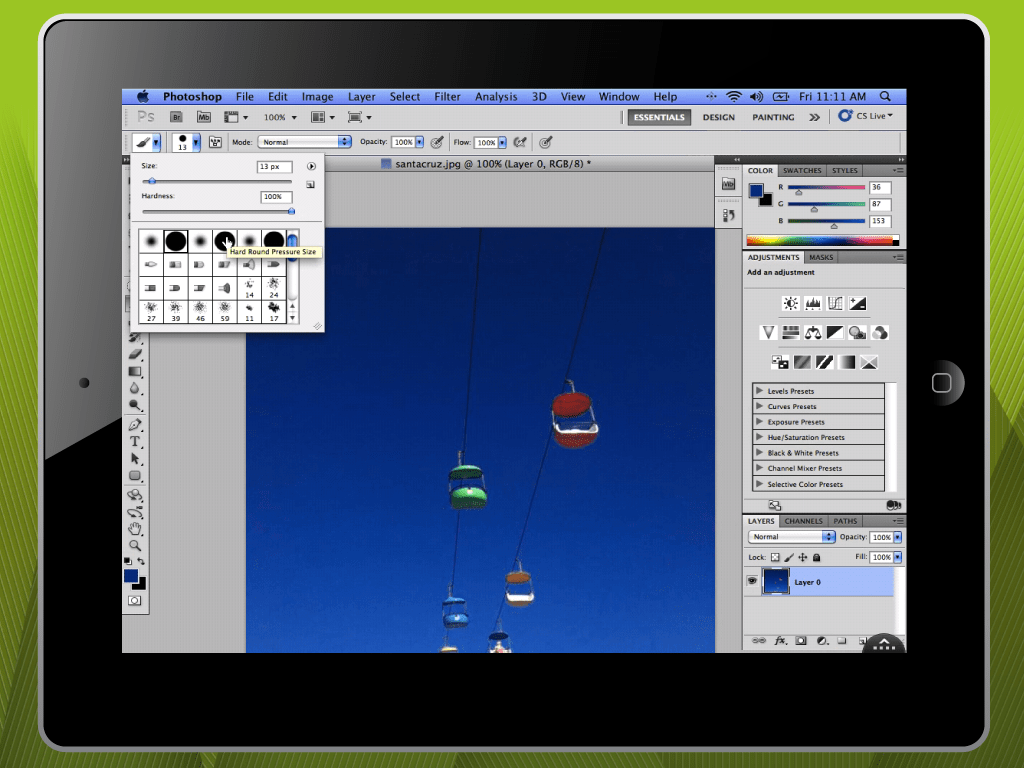Open the Brightness/Contrast adjustment
This screenshot has height=768, width=1024.
791,303
